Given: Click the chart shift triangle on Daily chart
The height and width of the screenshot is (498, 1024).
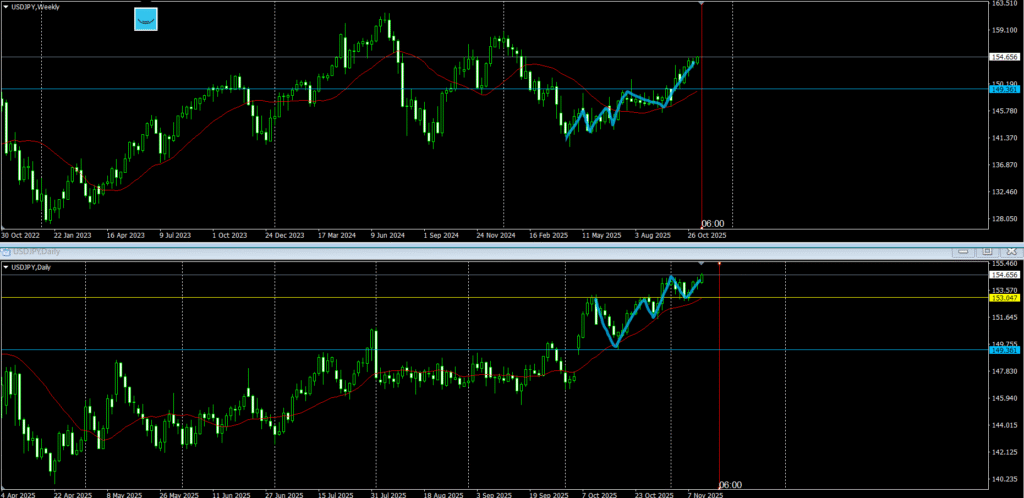Looking at the screenshot, I should [701, 263].
